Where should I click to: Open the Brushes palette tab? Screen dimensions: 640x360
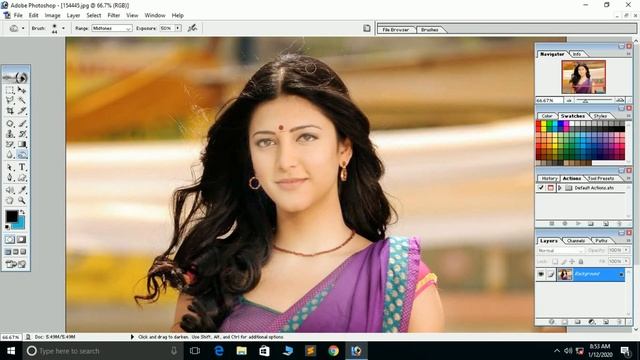[x=429, y=30]
